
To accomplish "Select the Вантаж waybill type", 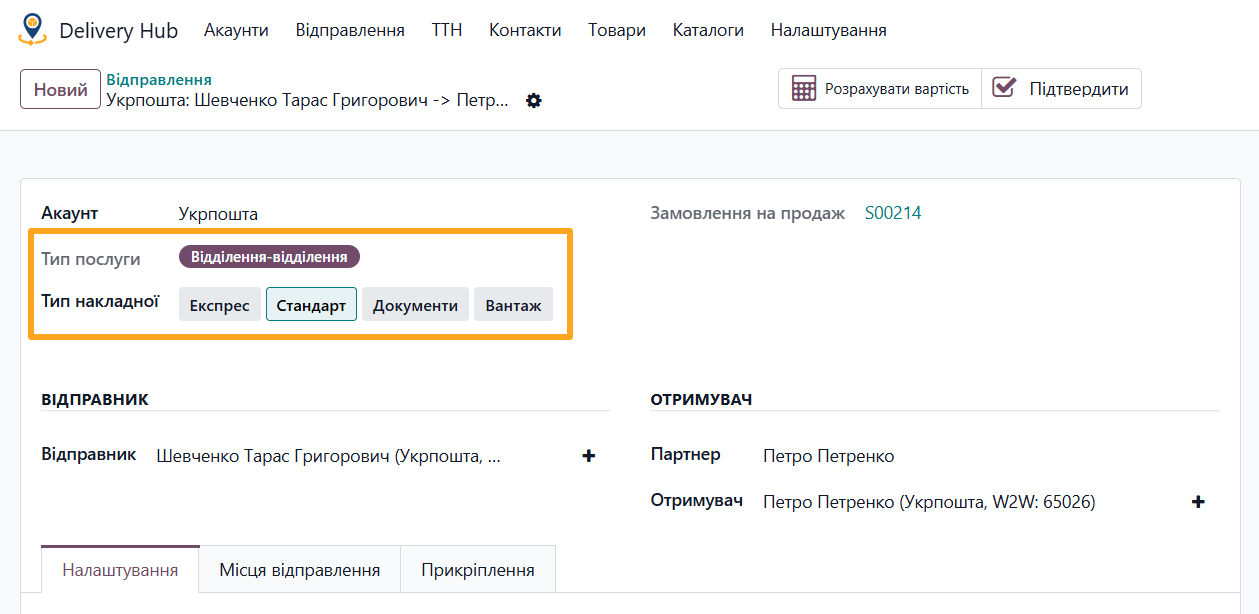I will point(513,305).
